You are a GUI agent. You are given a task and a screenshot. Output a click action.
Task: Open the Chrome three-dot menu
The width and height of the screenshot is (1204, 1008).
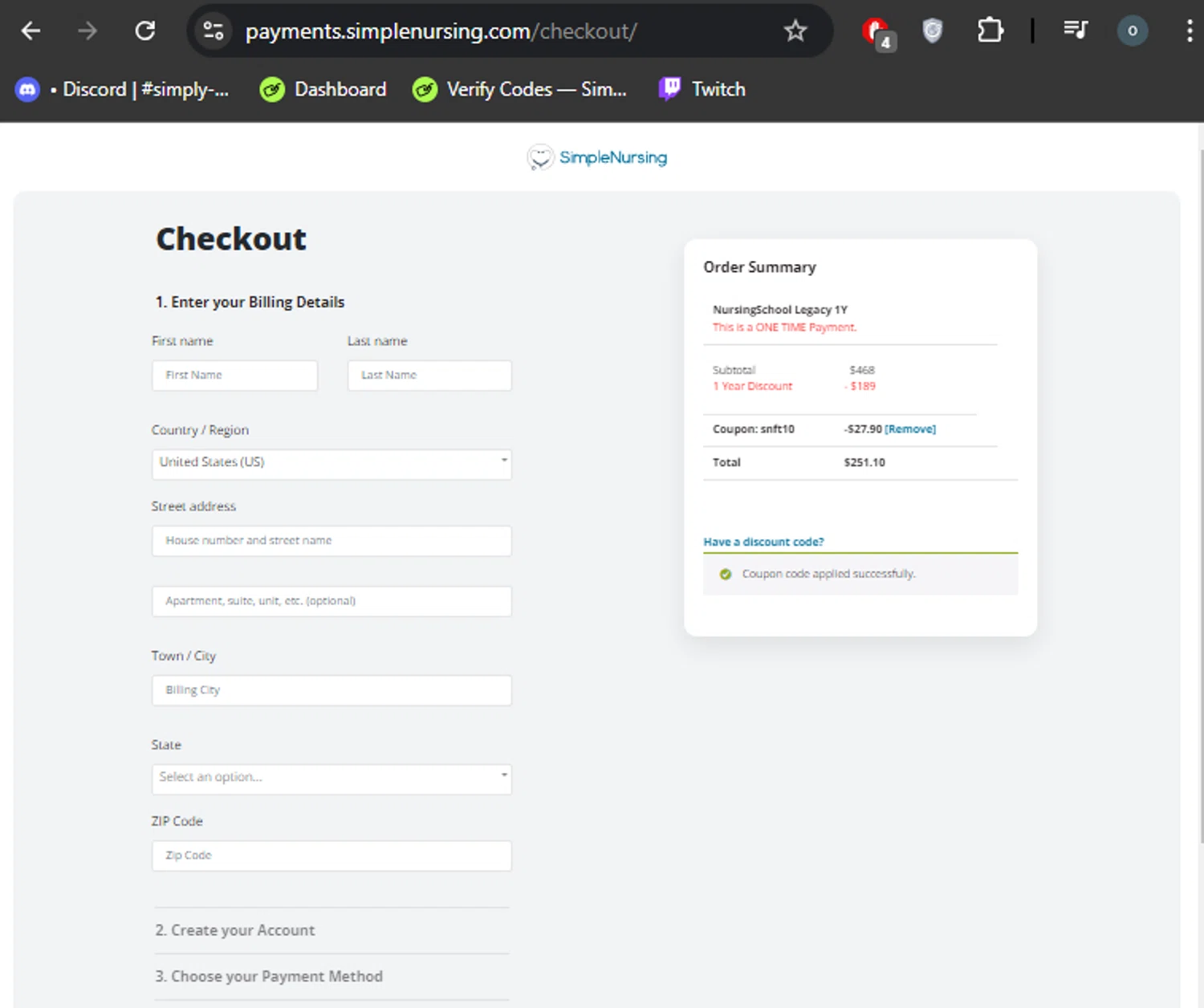[1189, 31]
